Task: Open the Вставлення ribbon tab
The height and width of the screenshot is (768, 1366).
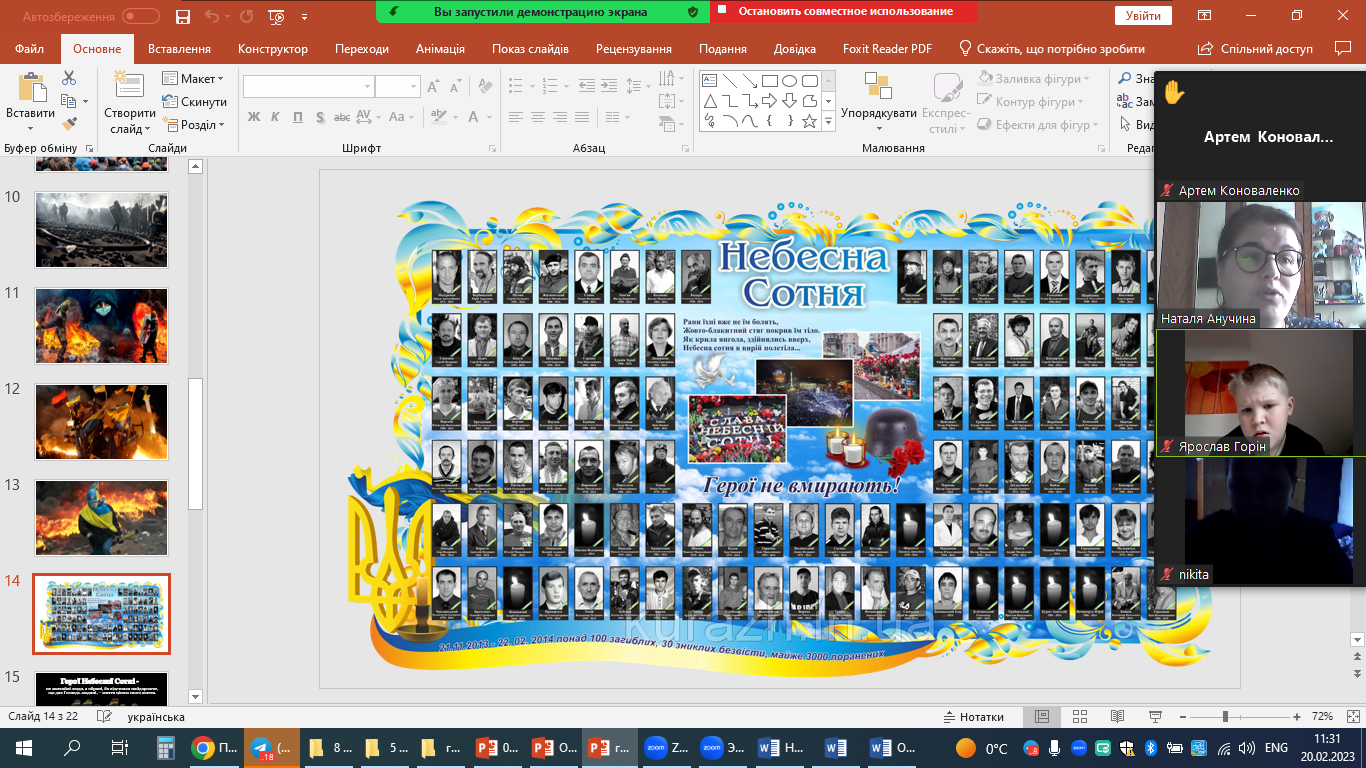Action: point(179,49)
